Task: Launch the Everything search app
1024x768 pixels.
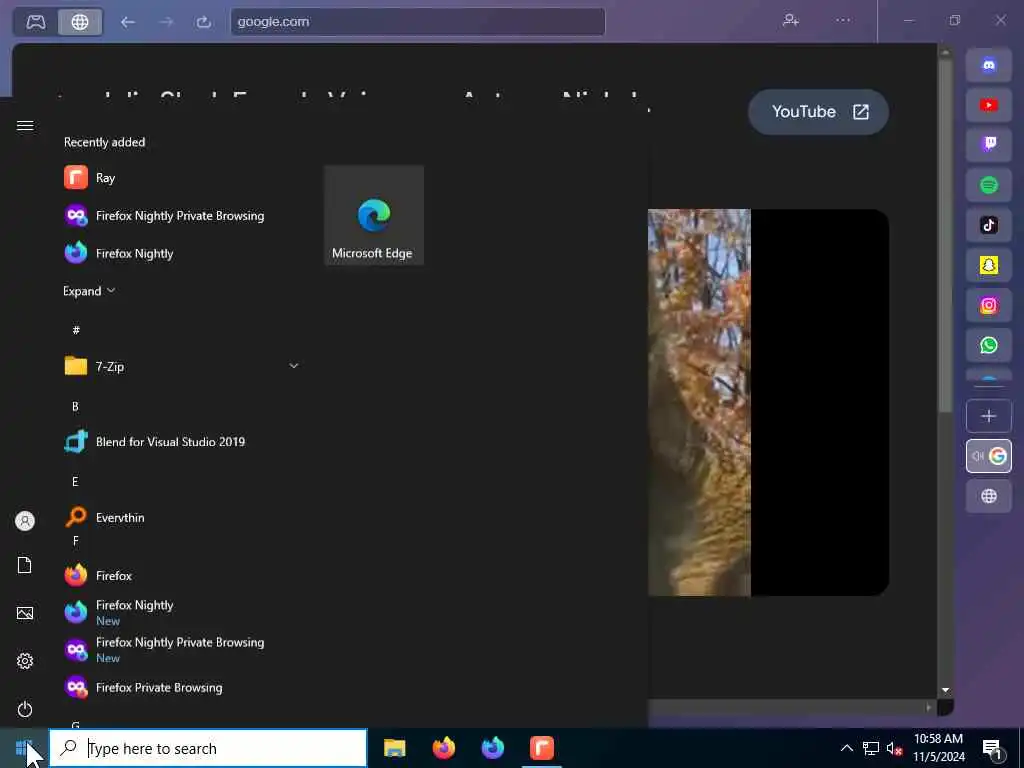Action: 183,517
